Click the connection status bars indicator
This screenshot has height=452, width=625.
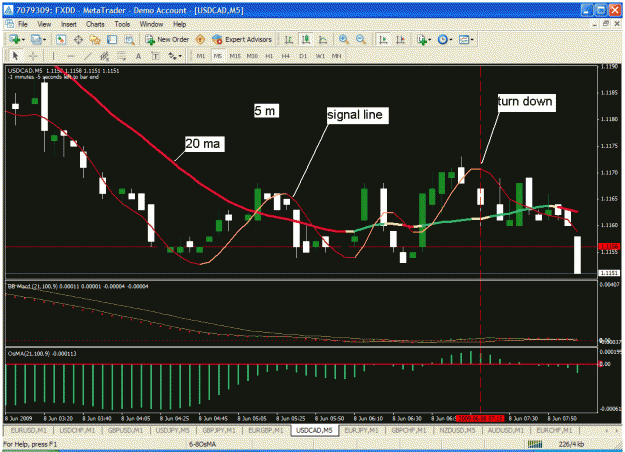click(x=535, y=444)
